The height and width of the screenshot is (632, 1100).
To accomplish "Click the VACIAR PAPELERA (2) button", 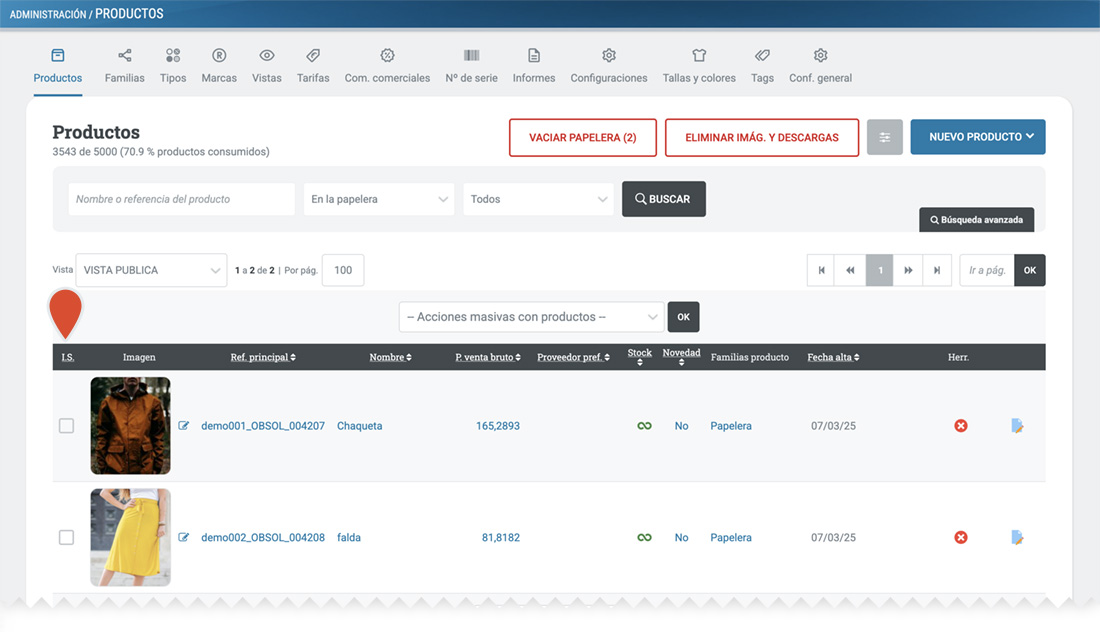I will click(x=583, y=137).
